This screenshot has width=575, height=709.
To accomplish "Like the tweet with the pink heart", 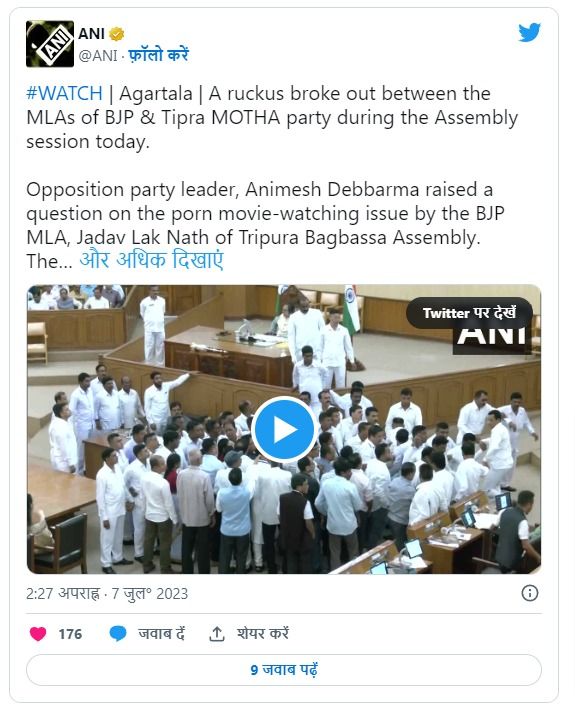I will click(38, 633).
